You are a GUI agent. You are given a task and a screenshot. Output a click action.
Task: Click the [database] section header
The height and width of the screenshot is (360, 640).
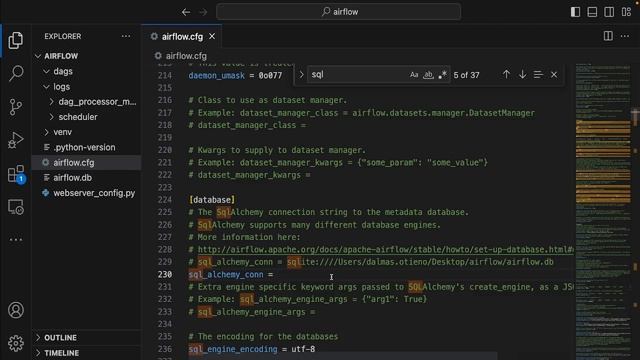212,200
